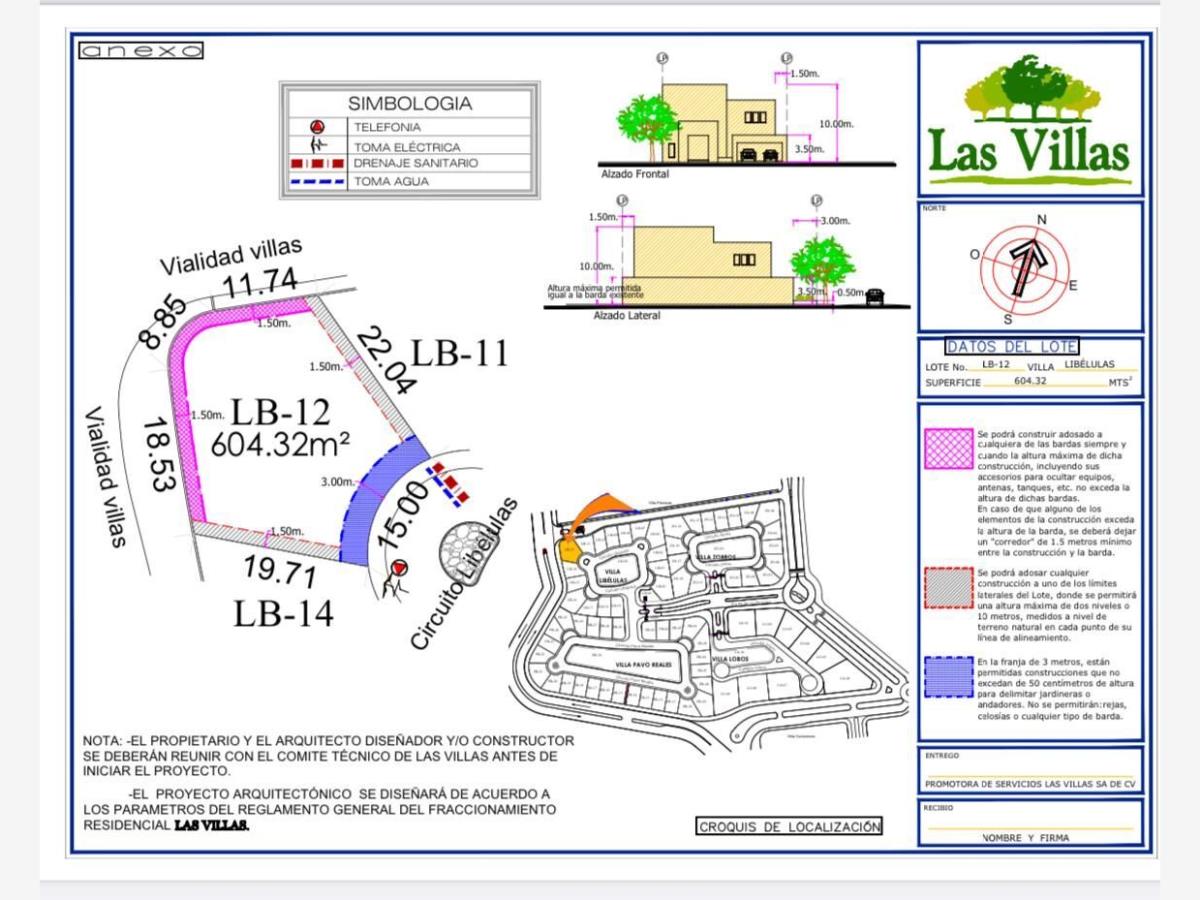Click the compass letter O
The width and height of the screenshot is (1200, 900).
(x=975, y=254)
